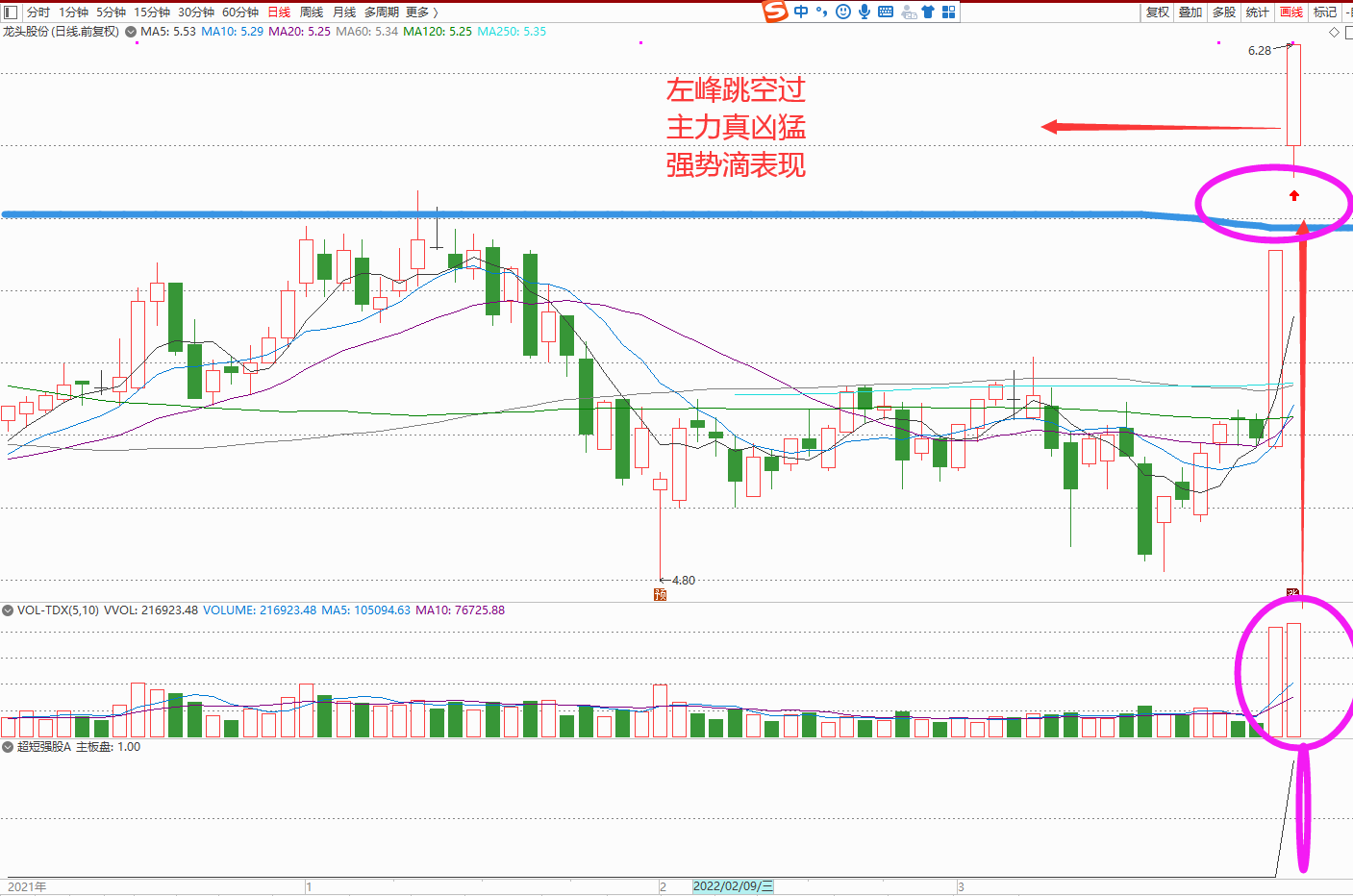
Task: Click the 预 marker below the 4.80 low
Action: [x=660, y=594]
